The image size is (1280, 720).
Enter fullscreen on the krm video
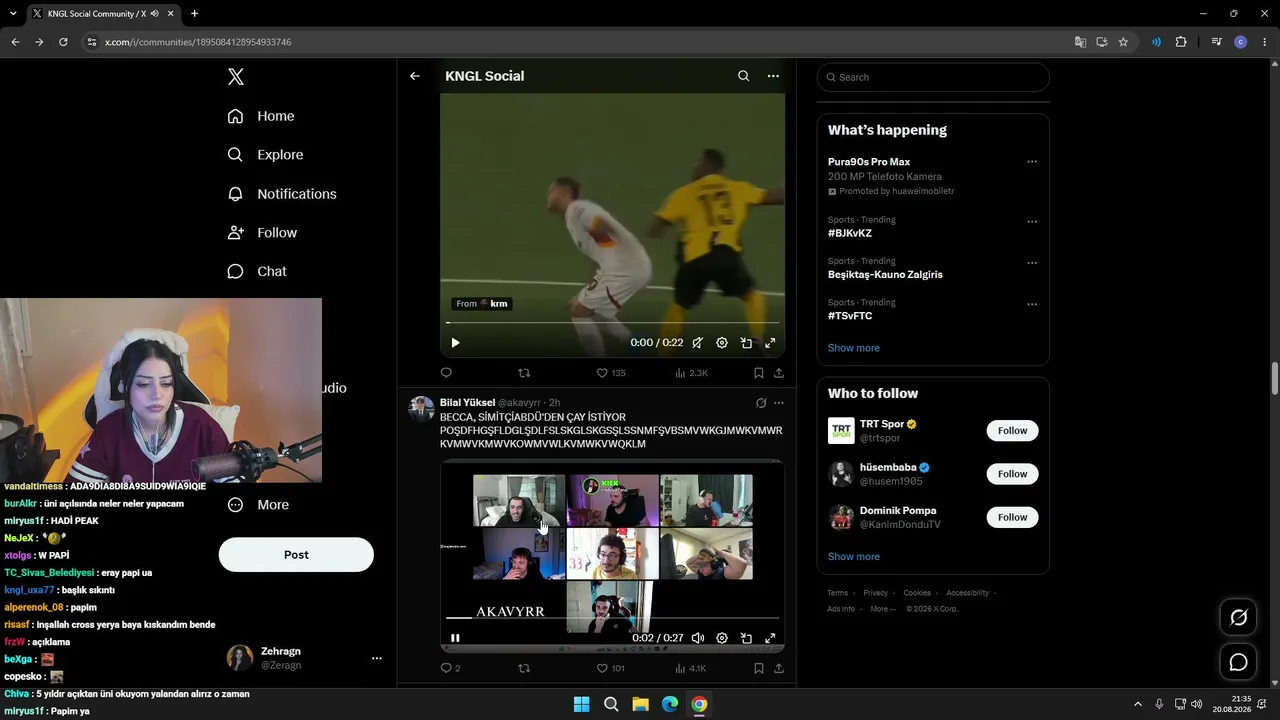click(770, 343)
